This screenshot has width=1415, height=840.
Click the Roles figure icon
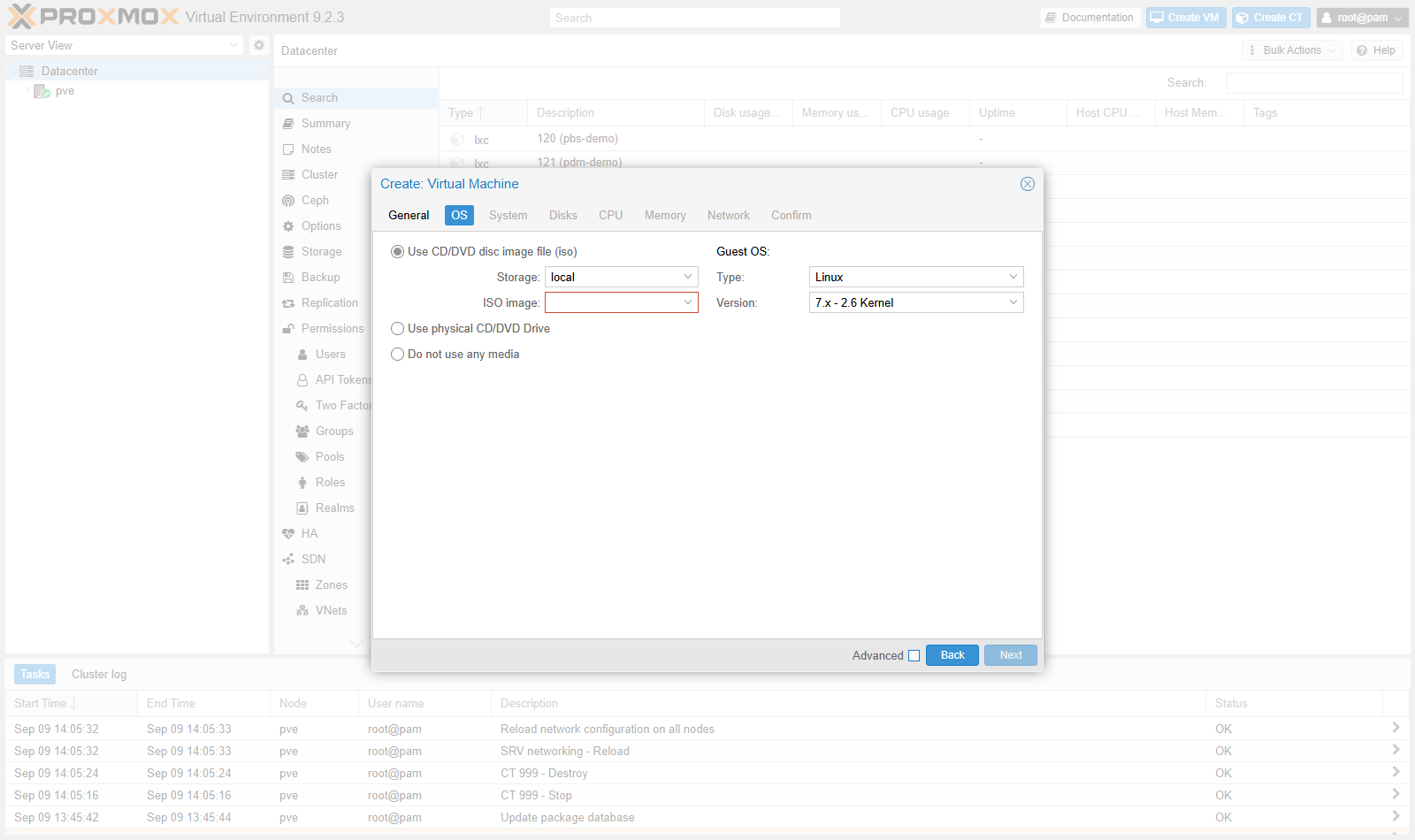pos(302,483)
